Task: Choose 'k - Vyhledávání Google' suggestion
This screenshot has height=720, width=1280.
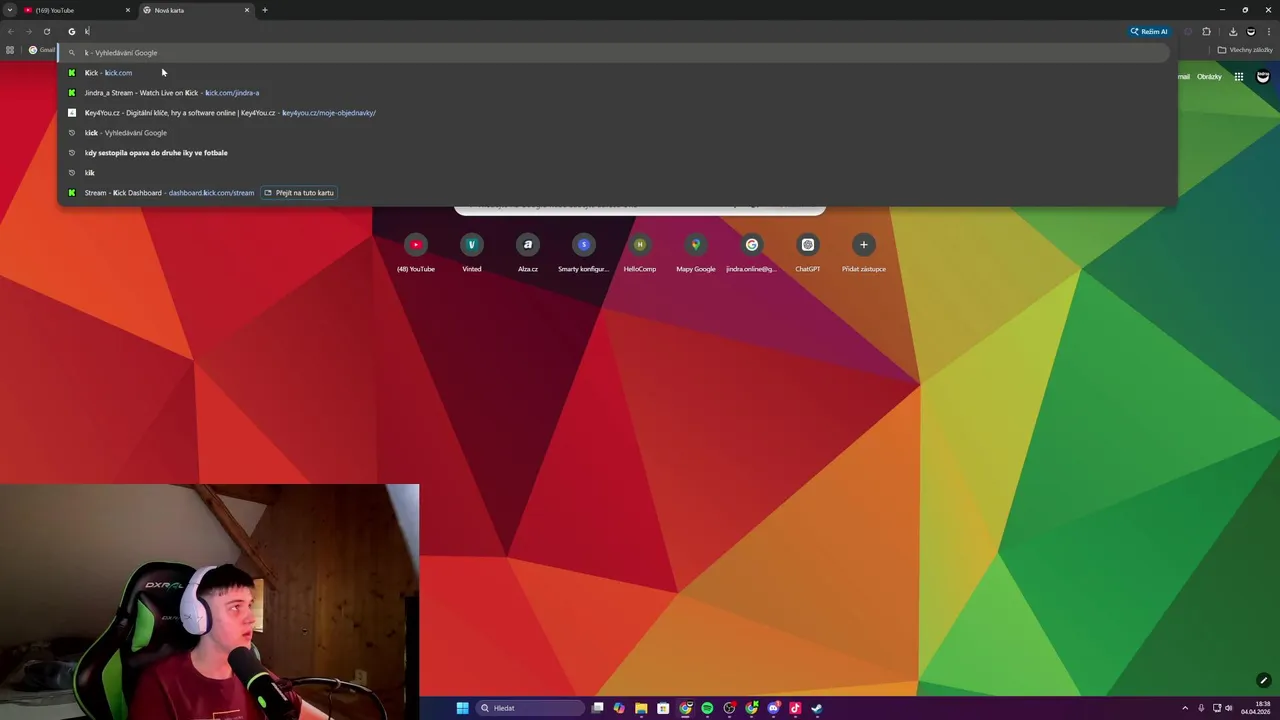Action: [614, 52]
